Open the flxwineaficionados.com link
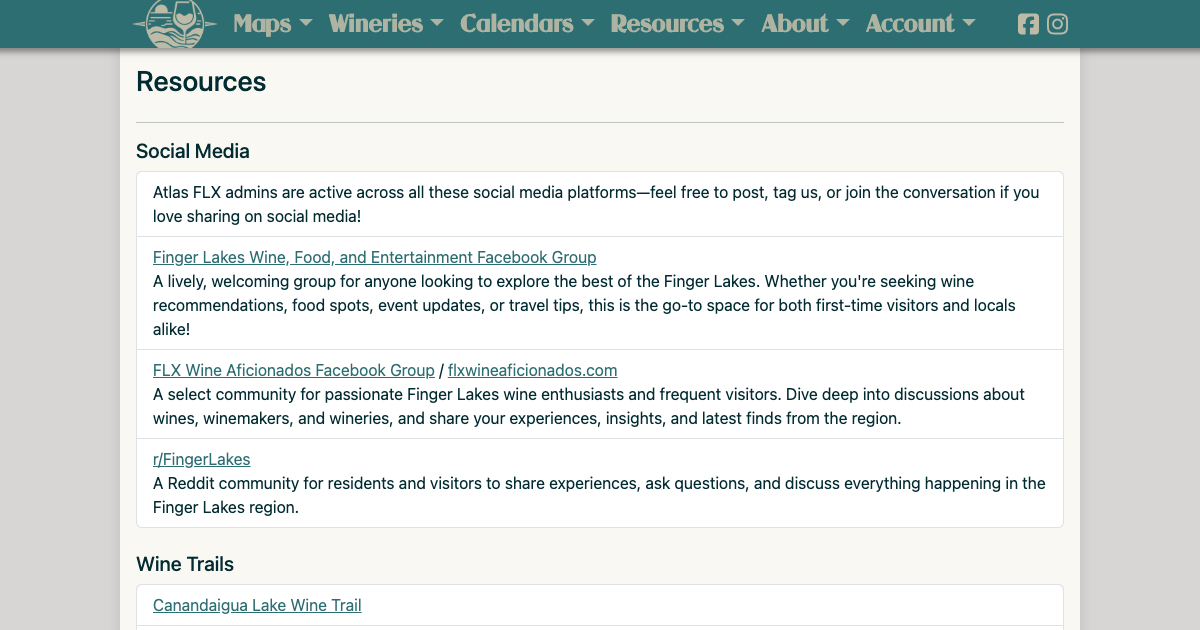 (532, 370)
